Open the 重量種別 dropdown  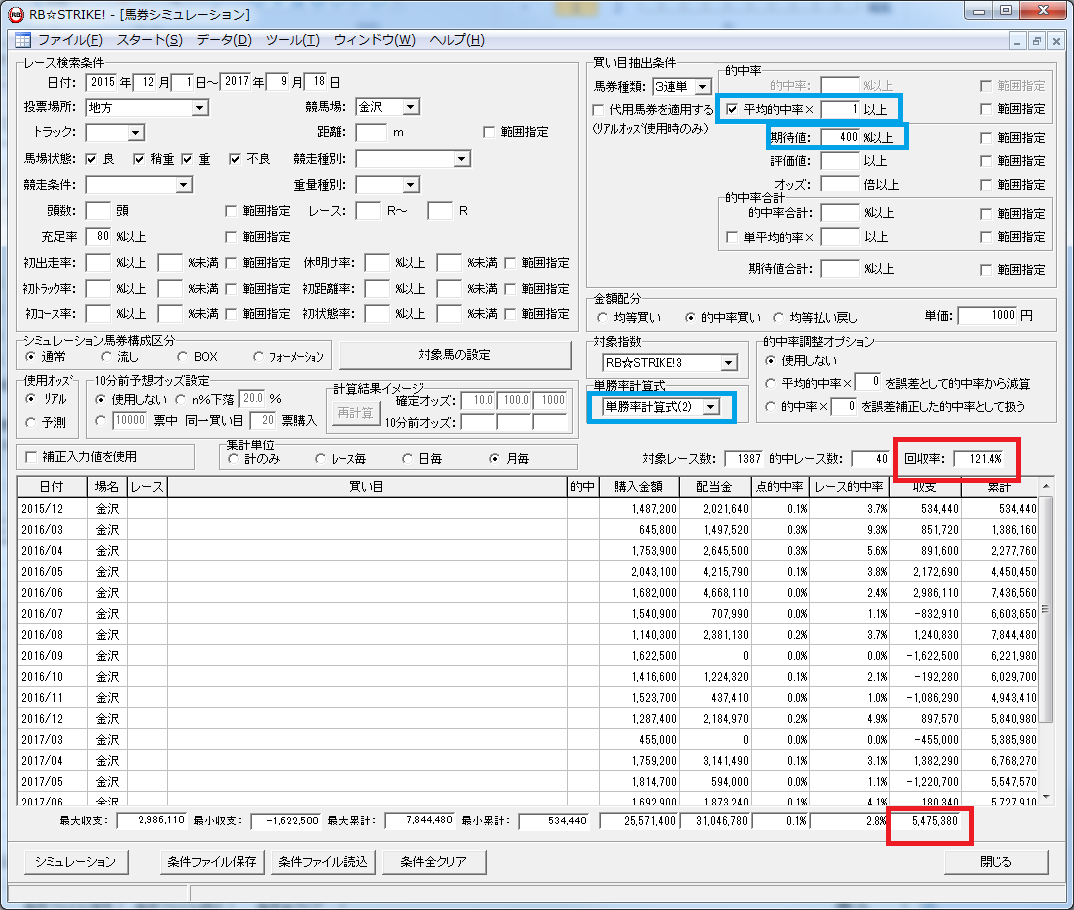click(x=410, y=186)
